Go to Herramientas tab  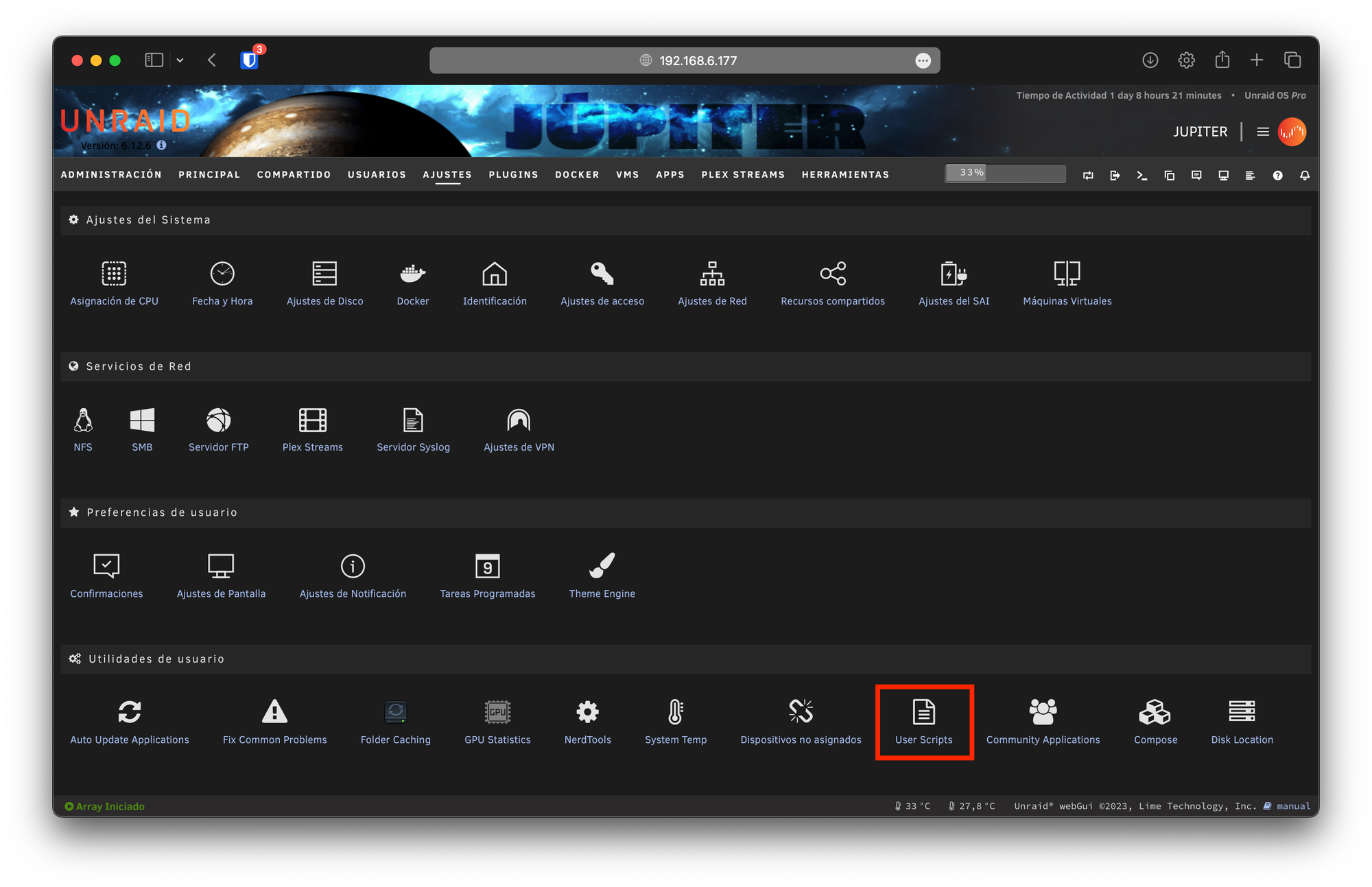pos(845,174)
